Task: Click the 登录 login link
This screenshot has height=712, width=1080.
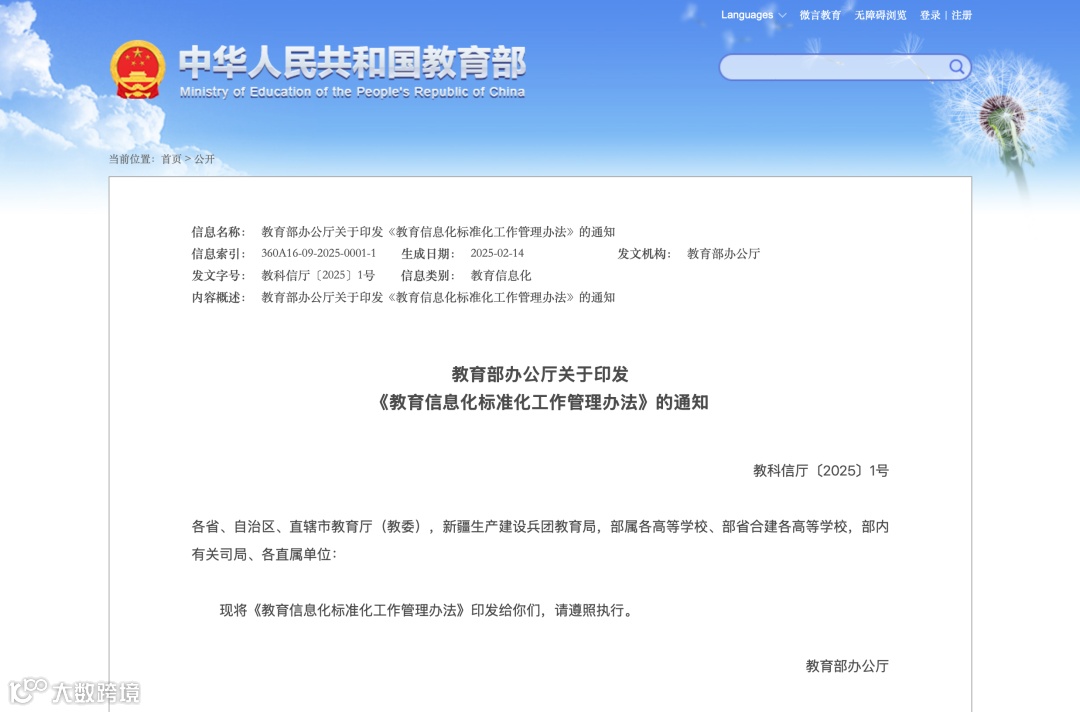Action: (930, 15)
